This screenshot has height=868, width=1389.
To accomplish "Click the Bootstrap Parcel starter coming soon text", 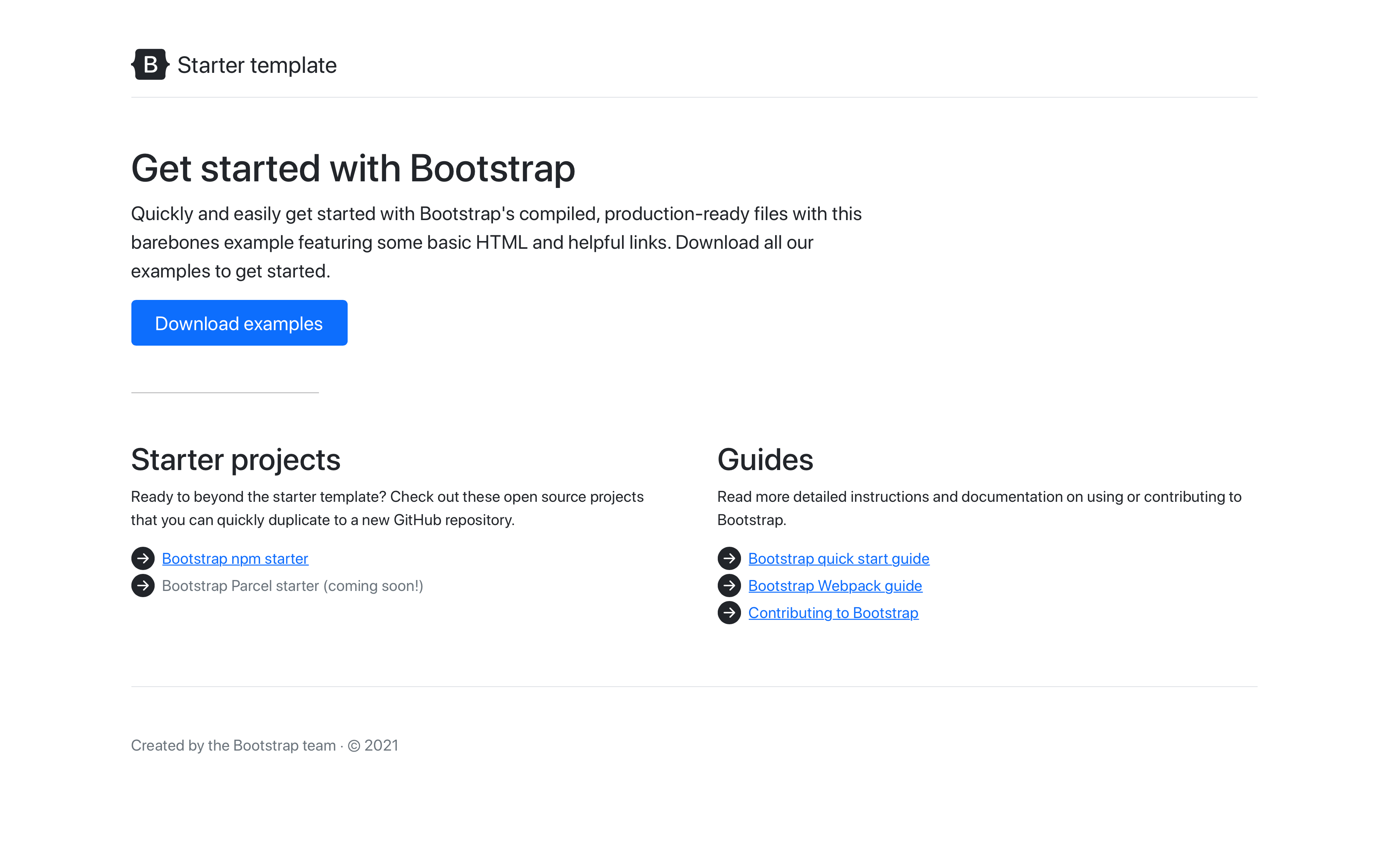I will (x=291, y=585).
